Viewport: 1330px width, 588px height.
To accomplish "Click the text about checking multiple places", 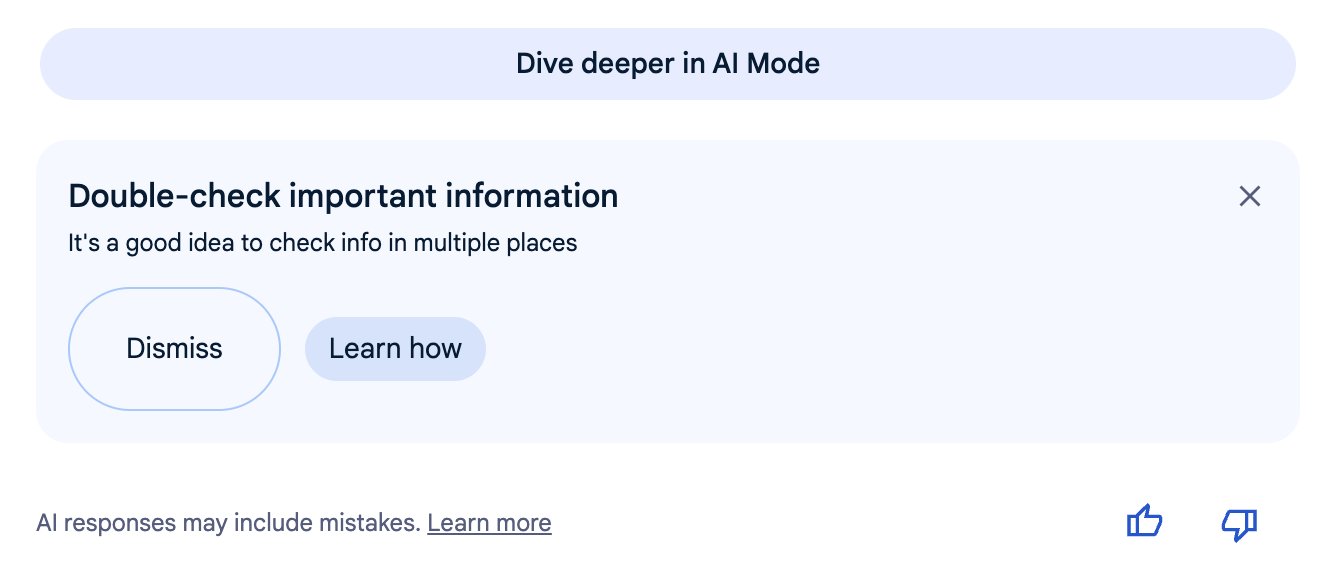I will (322, 242).
